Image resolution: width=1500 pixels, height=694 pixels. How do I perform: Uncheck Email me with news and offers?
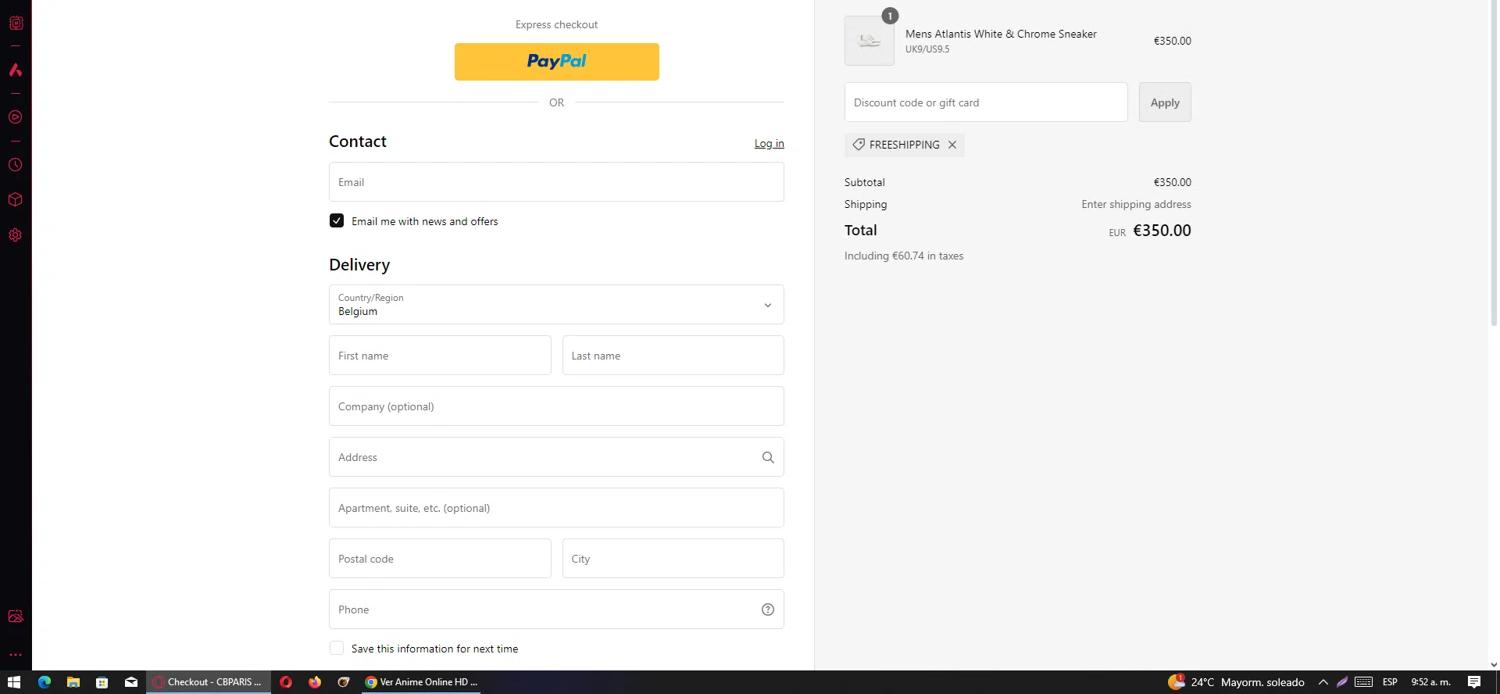click(x=337, y=221)
